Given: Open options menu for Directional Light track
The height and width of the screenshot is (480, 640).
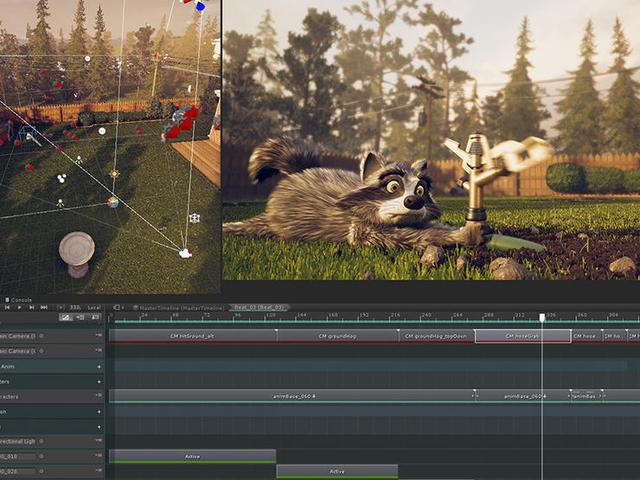Looking at the screenshot, I should [x=99, y=441].
